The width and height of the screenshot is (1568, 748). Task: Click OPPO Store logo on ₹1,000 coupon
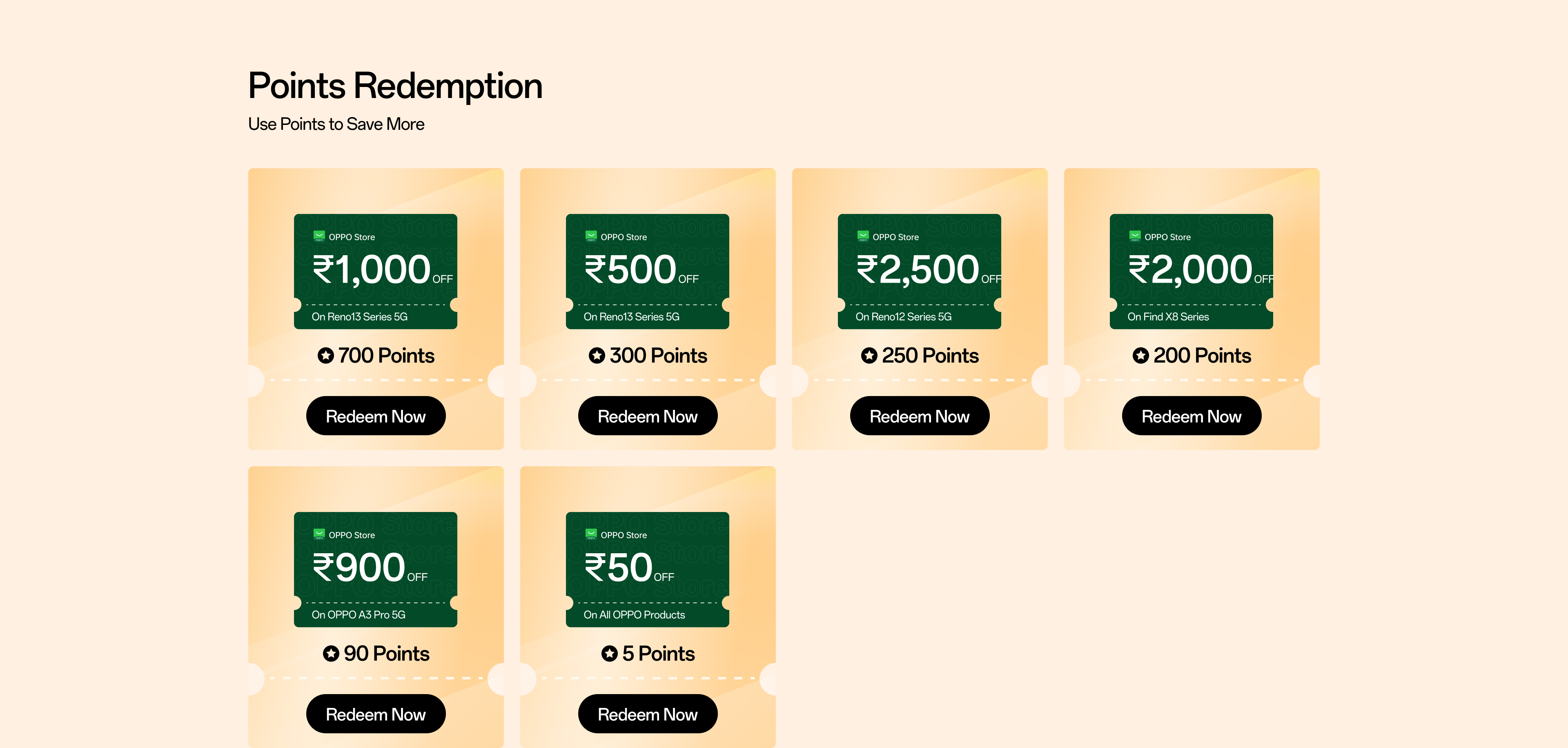tap(319, 236)
